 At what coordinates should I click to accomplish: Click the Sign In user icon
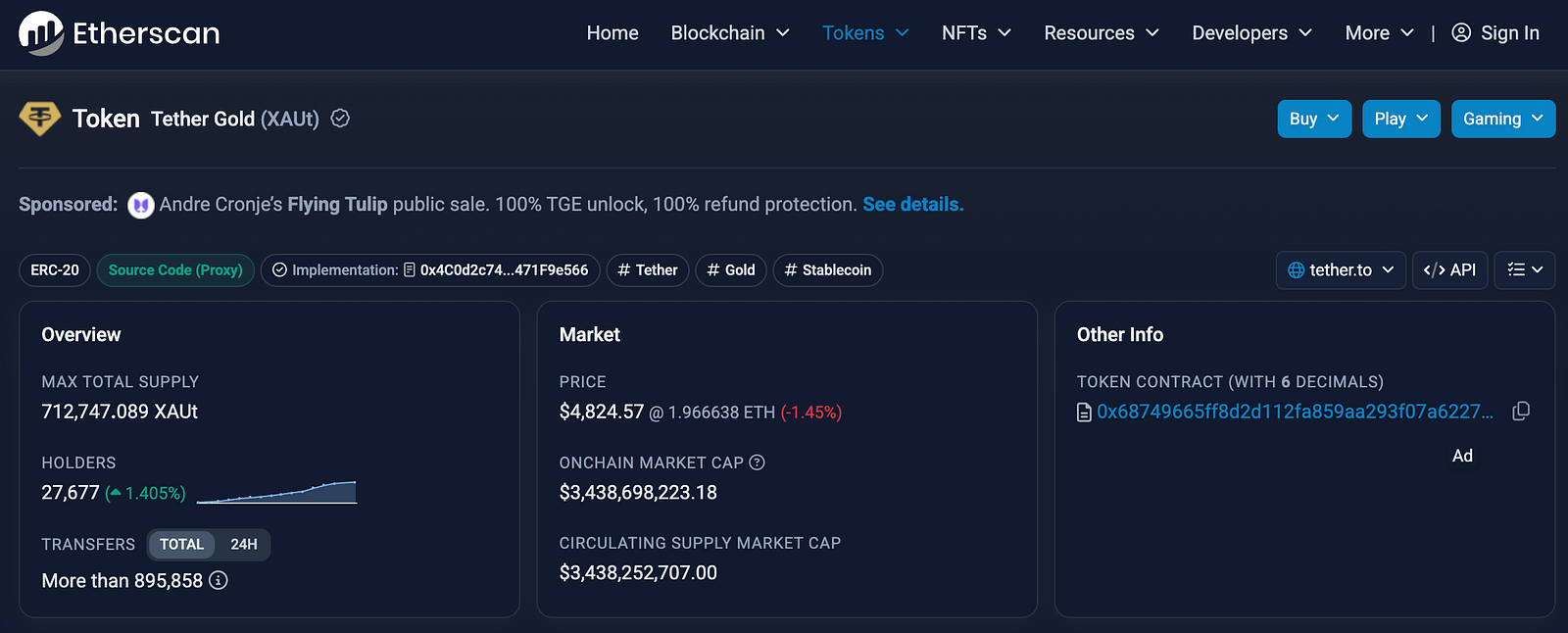(x=1460, y=33)
